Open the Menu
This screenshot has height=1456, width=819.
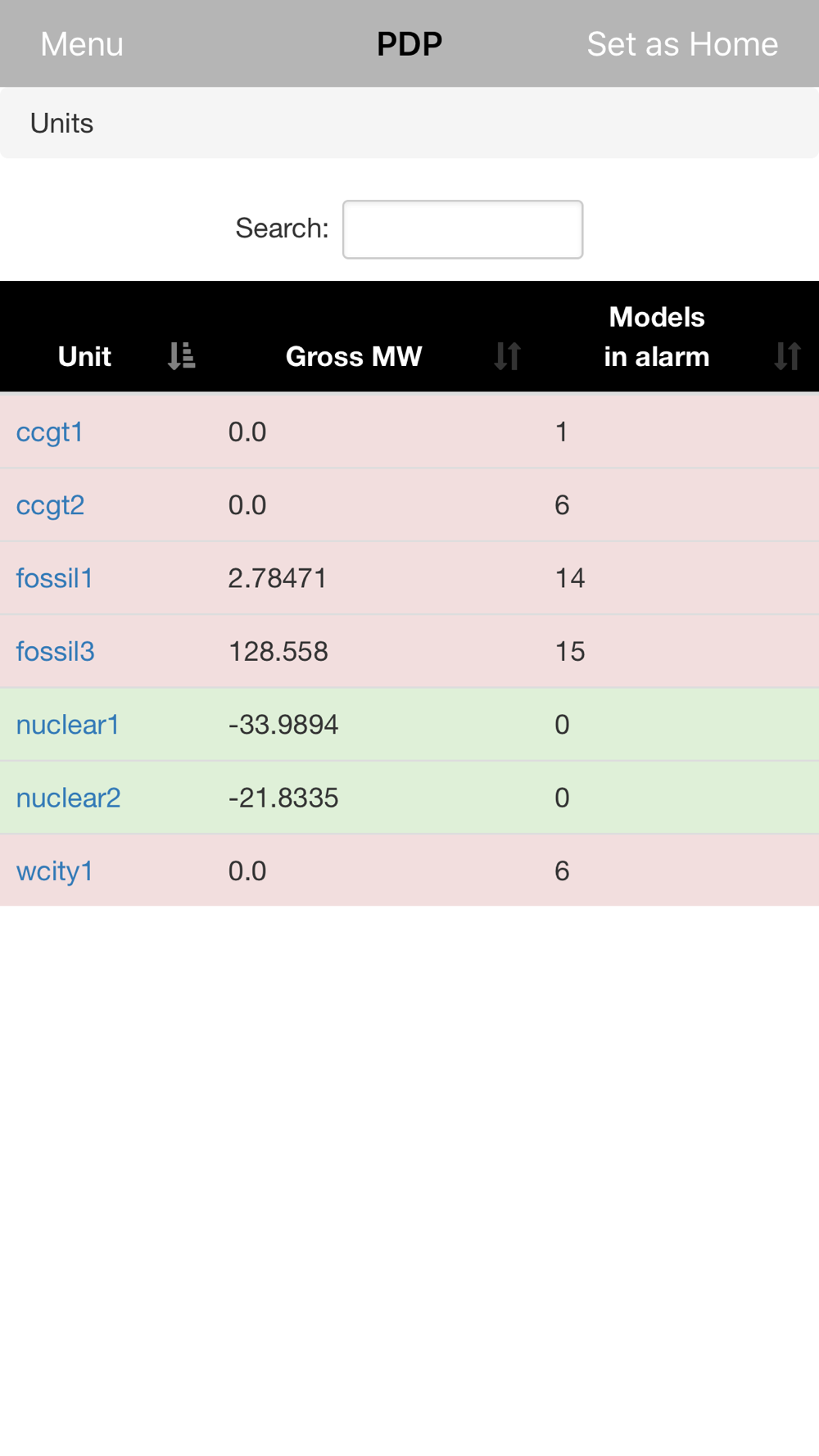pyautogui.click(x=82, y=44)
